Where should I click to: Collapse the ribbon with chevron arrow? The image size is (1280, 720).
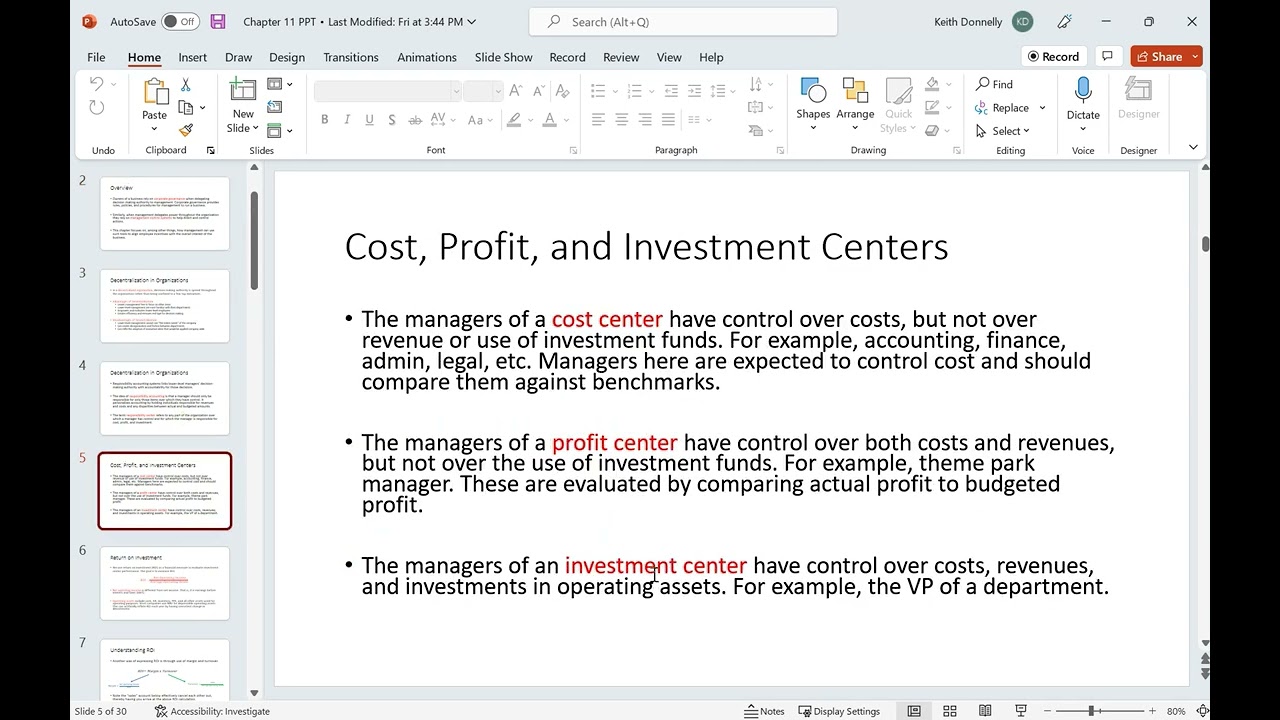pyautogui.click(x=1193, y=148)
